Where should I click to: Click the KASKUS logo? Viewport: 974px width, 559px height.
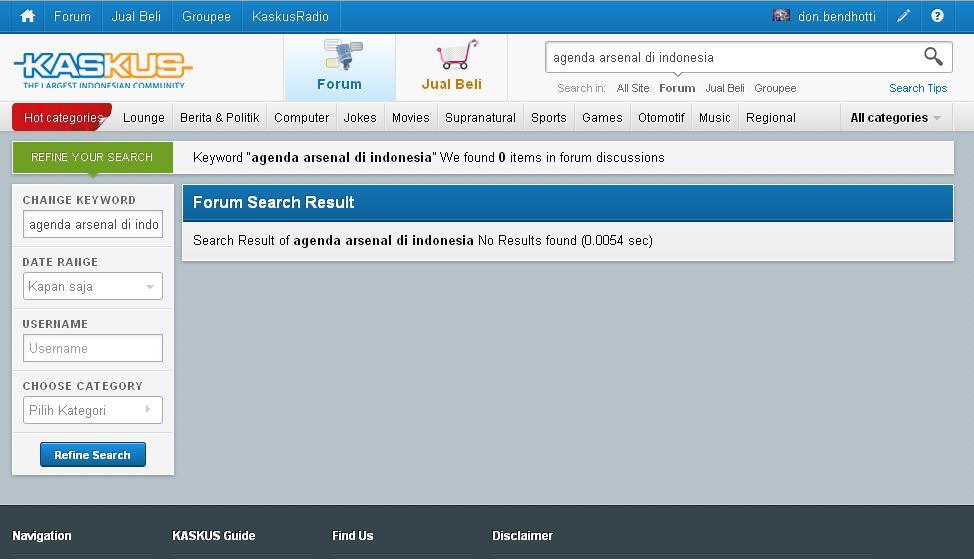click(x=102, y=68)
